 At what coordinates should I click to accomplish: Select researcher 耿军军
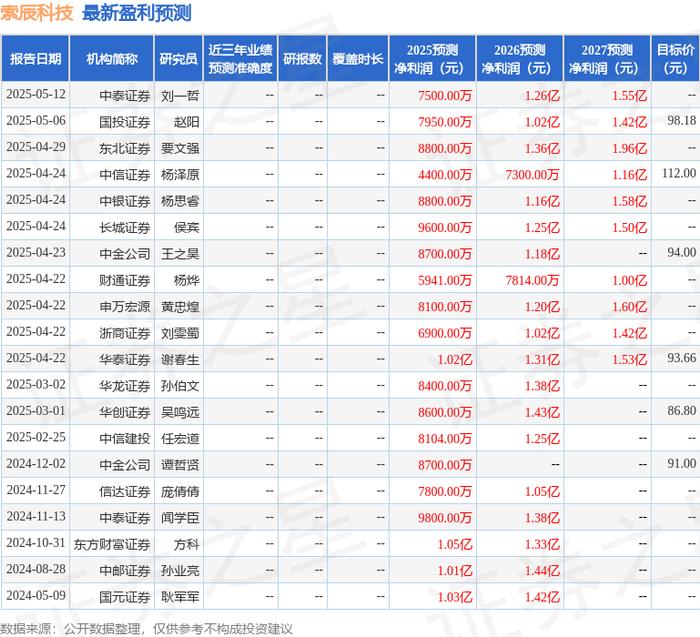tap(180, 596)
